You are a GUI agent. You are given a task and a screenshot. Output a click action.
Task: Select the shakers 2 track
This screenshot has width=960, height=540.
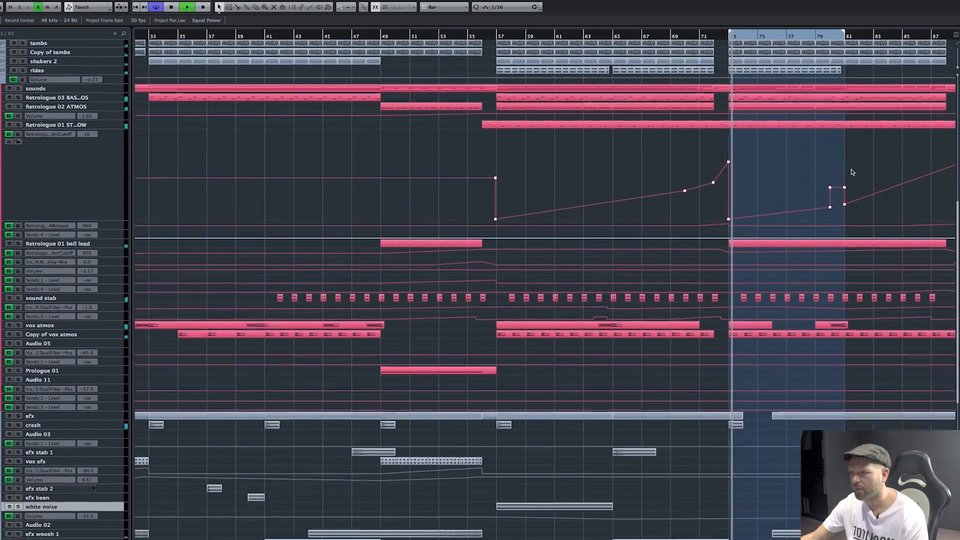pos(43,61)
